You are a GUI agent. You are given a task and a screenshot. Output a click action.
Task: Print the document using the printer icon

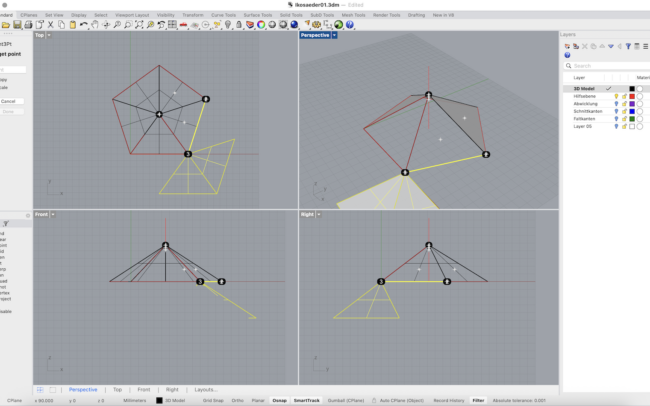(28, 25)
